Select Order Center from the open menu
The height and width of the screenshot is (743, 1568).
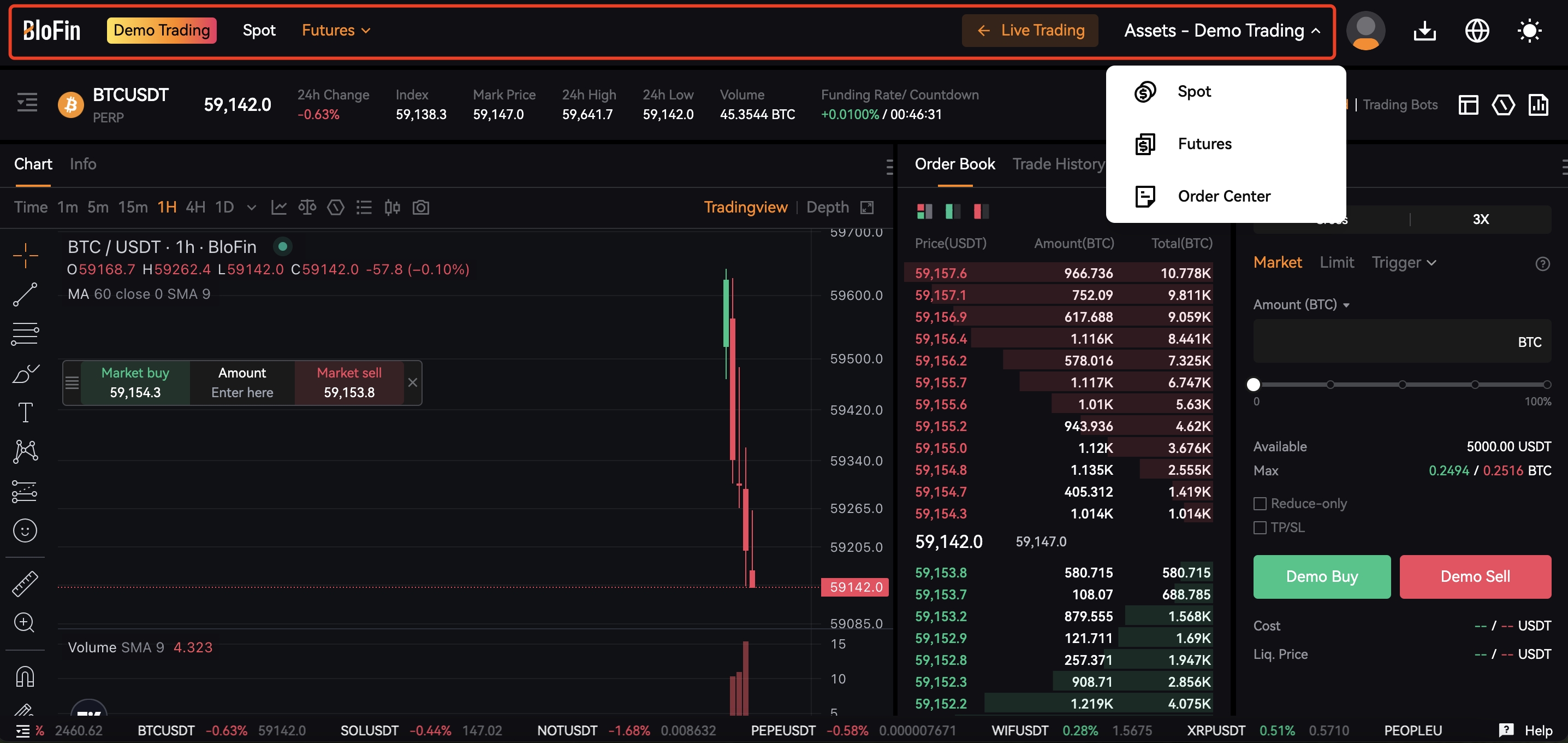click(x=1223, y=196)
